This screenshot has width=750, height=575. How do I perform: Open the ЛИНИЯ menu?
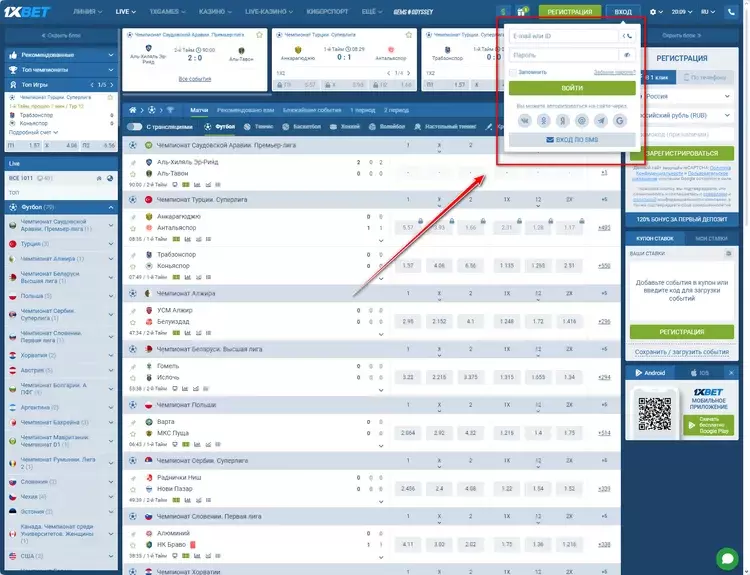click(x=88, y=11)
